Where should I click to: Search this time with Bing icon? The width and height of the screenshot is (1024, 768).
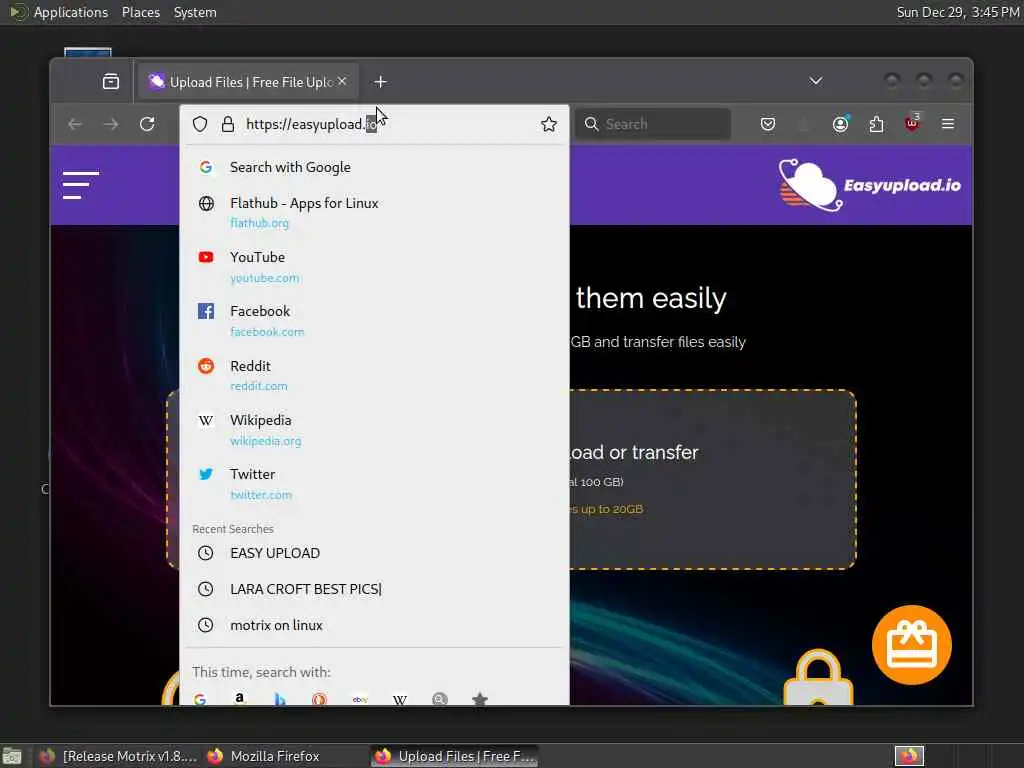280,699
